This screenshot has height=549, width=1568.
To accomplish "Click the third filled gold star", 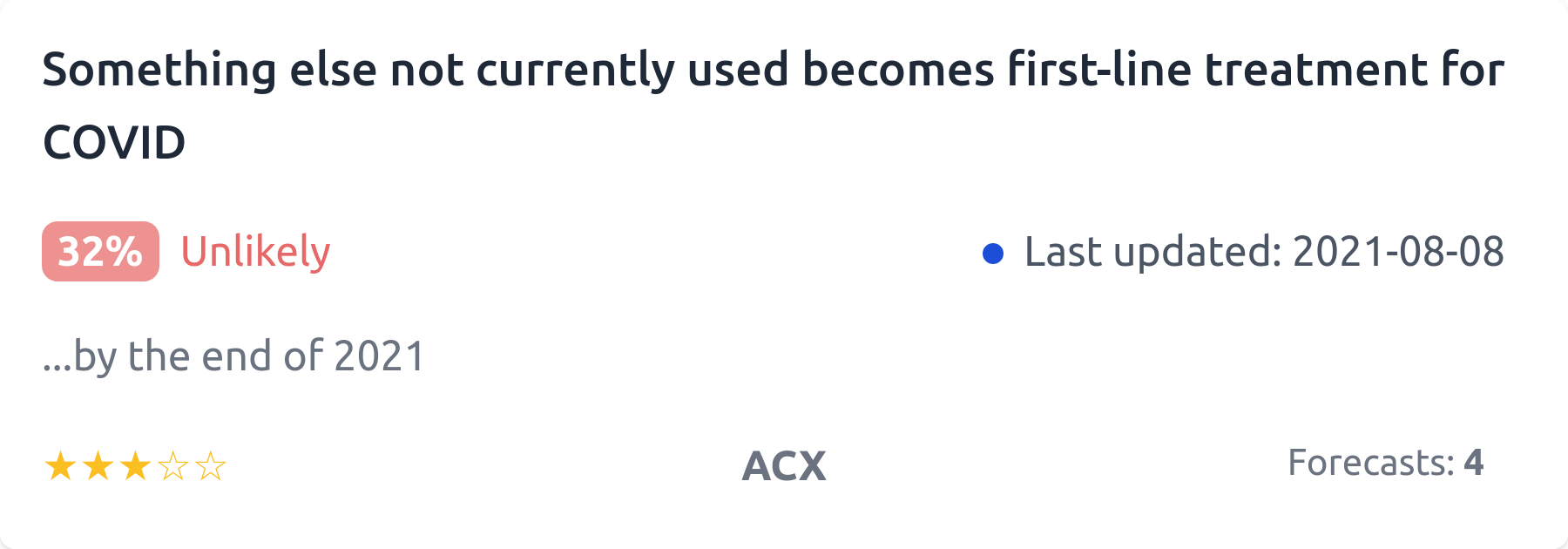I will pyautogui.click(x=135, y=467).
